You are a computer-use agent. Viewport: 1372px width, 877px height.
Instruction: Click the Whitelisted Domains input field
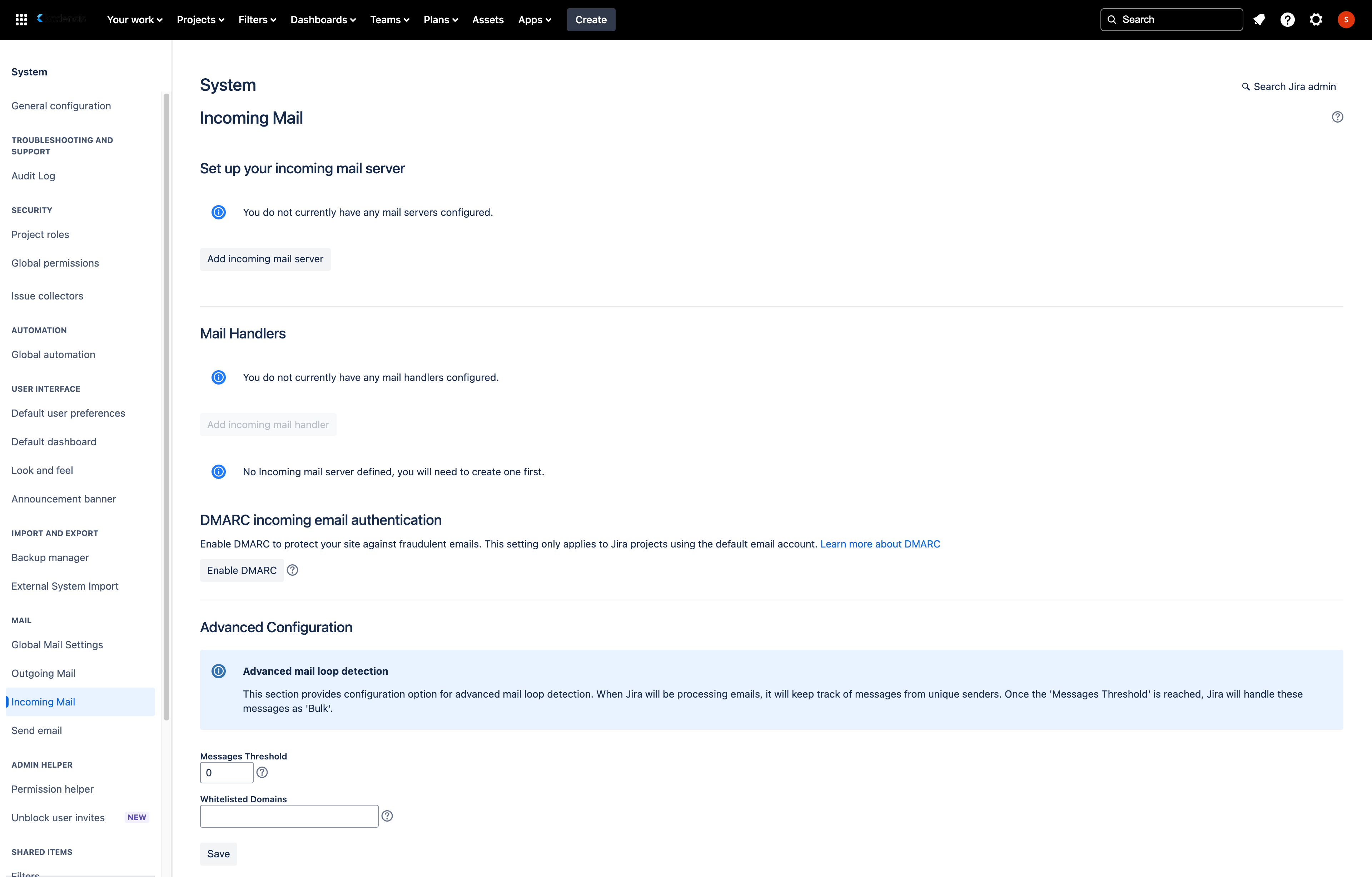pyautogui.click(x=289, y=816)
